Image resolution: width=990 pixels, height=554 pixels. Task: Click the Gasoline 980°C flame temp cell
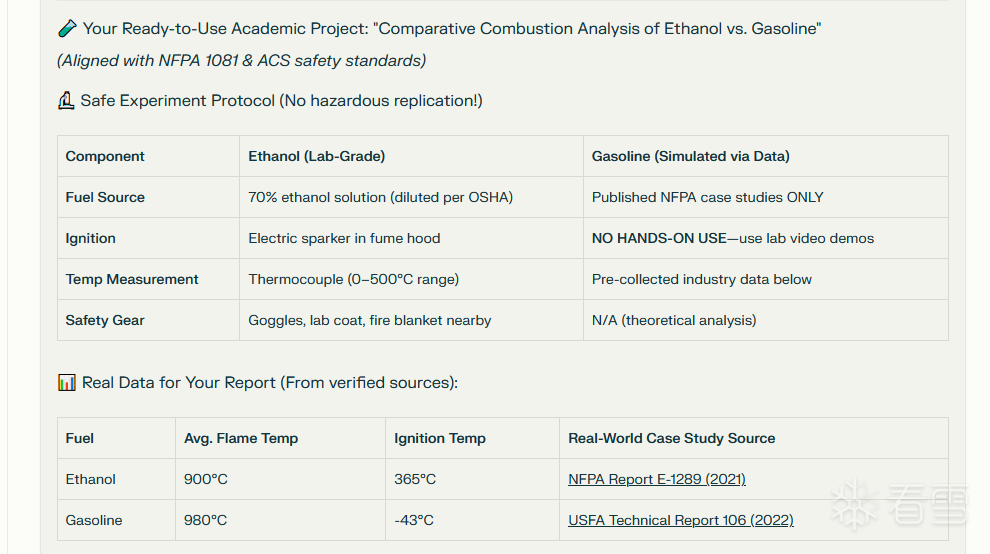(206, 520)
